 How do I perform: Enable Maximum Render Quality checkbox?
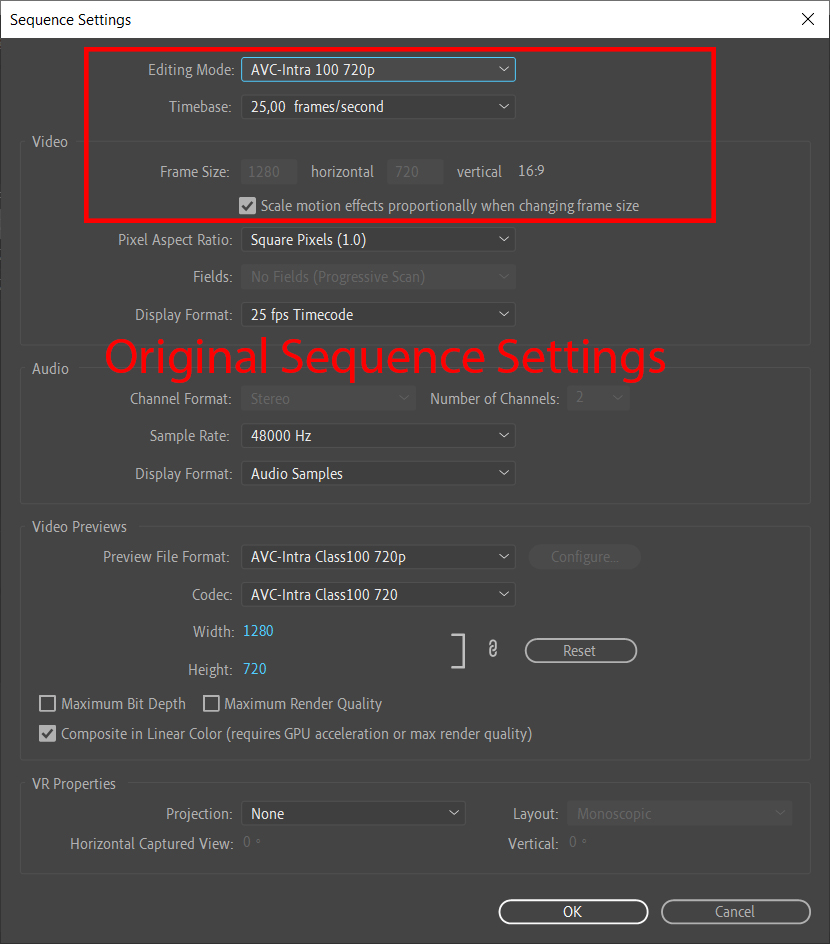[211, 704]
